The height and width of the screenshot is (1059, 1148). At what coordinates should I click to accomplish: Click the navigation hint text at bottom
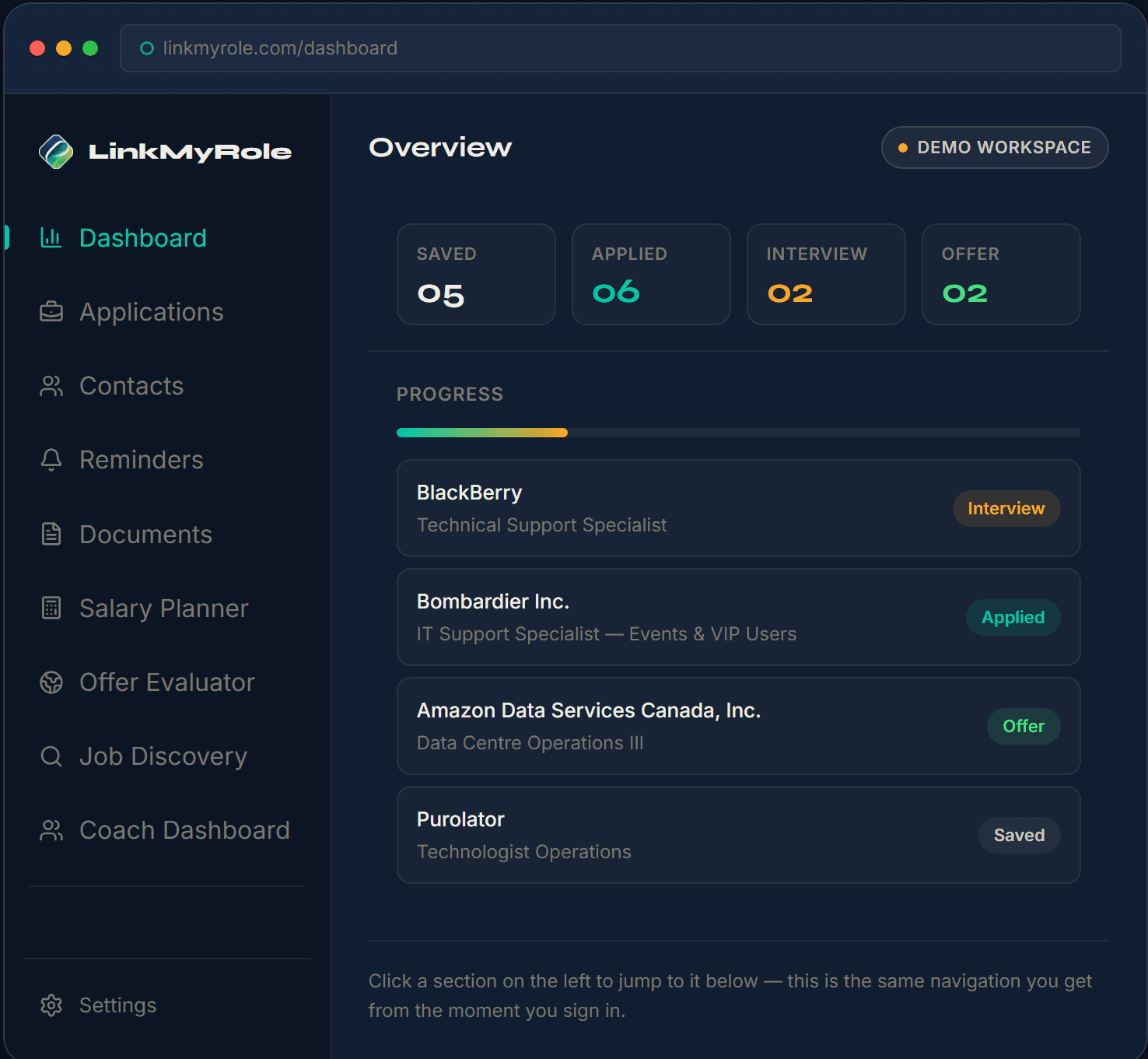pyautogui.click(x=730, y=996)
